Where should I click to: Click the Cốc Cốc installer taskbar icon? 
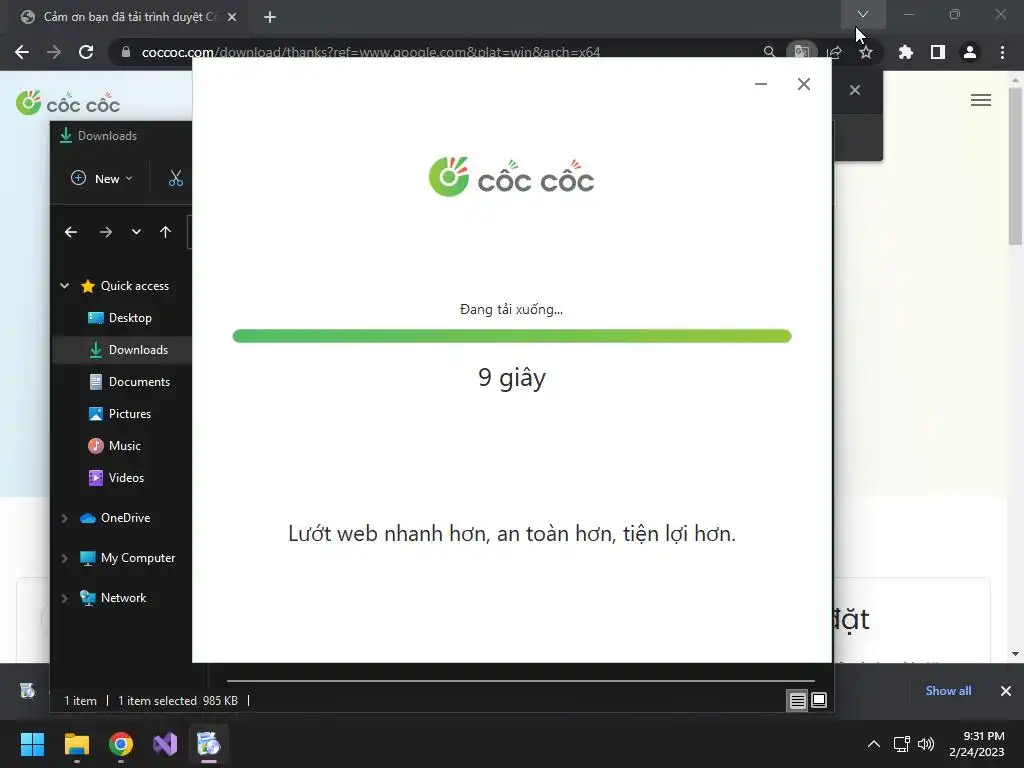click(x=208, y=744)
